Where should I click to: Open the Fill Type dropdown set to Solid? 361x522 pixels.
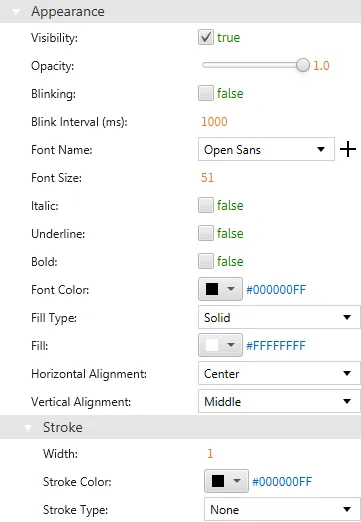[279, 317]
